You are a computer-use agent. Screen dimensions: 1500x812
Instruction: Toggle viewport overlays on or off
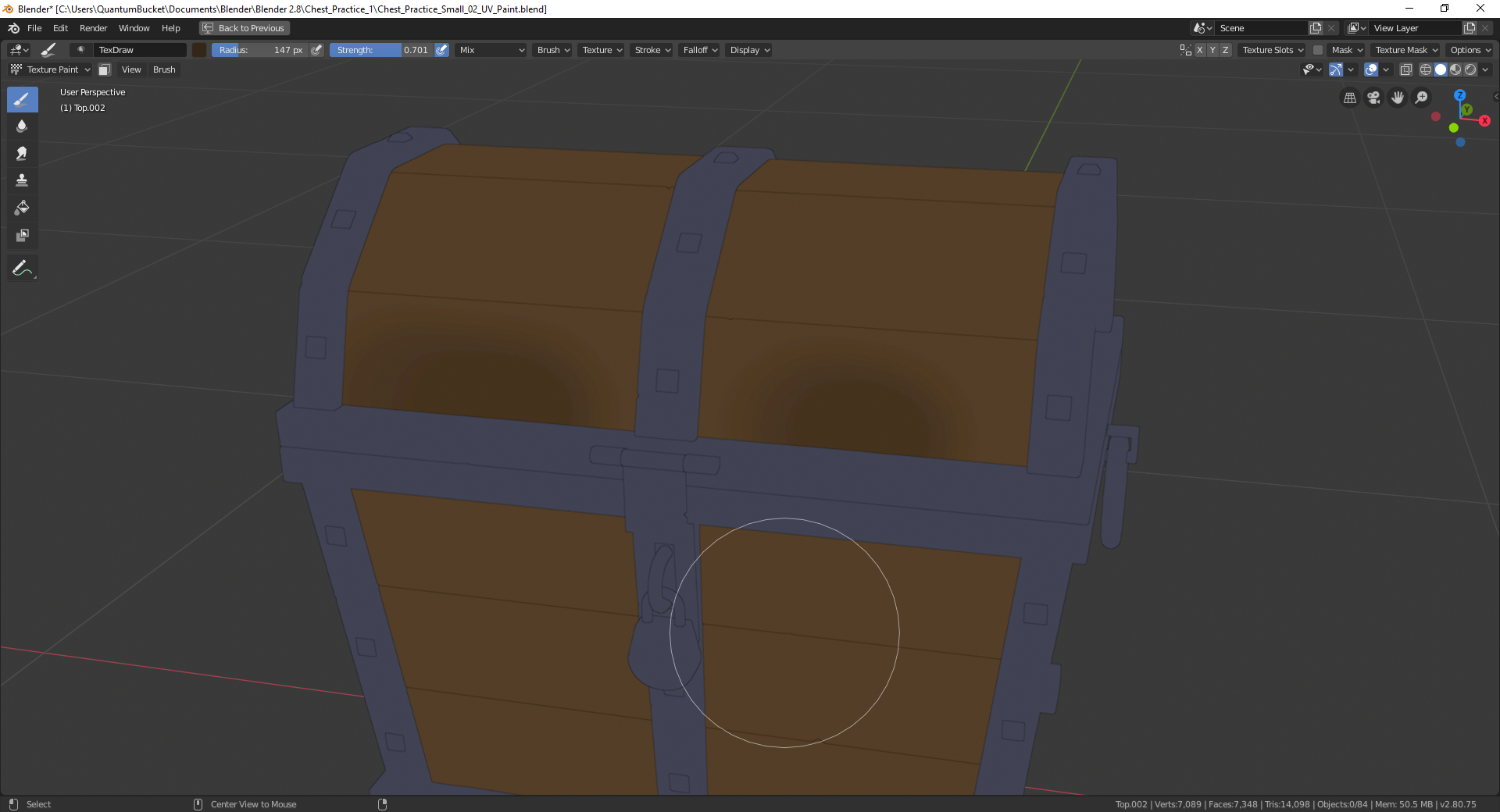pyautogui.click(x=1371, y=69)
